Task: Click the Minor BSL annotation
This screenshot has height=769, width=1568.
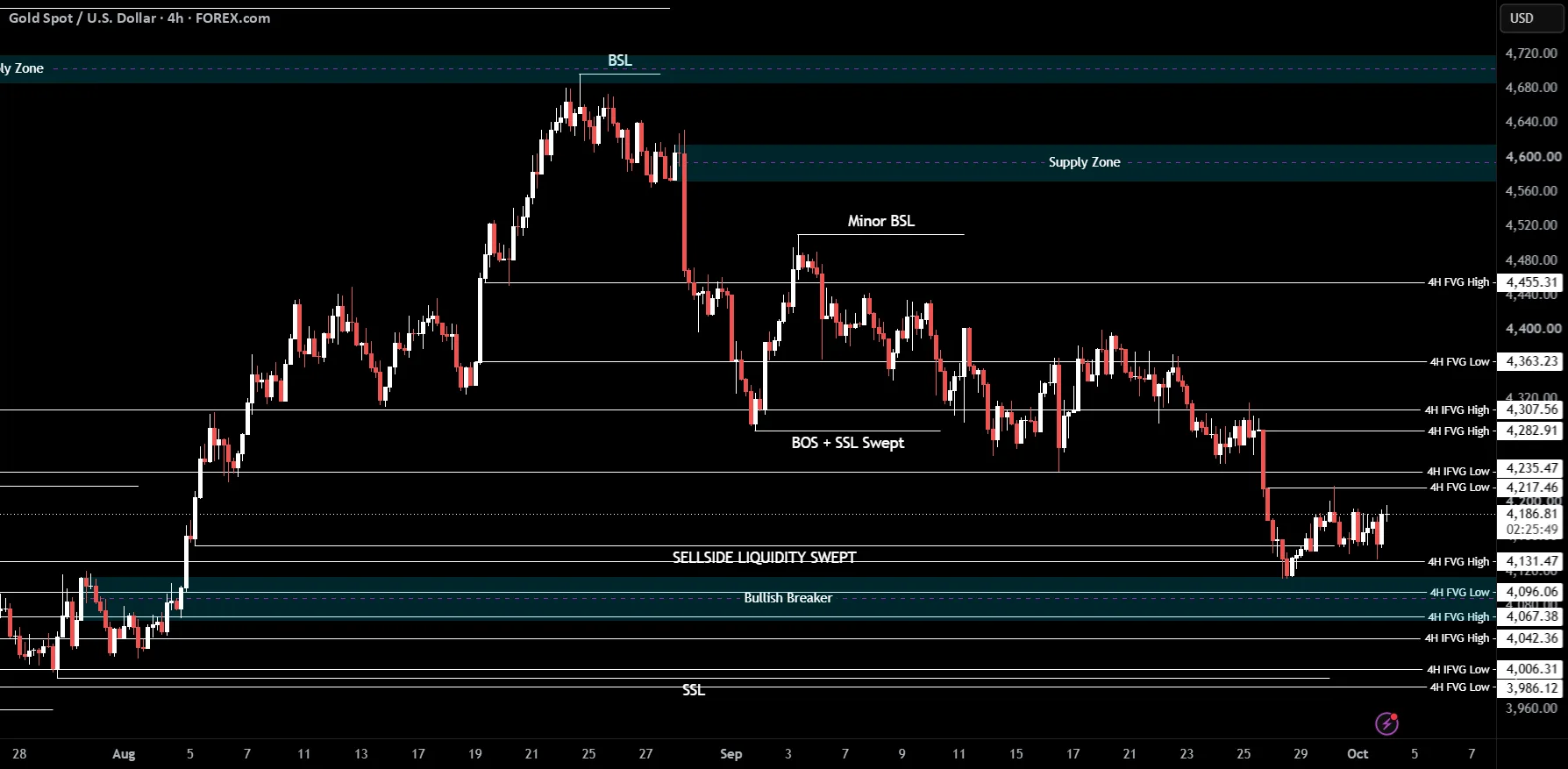Action: click(880, 221)
